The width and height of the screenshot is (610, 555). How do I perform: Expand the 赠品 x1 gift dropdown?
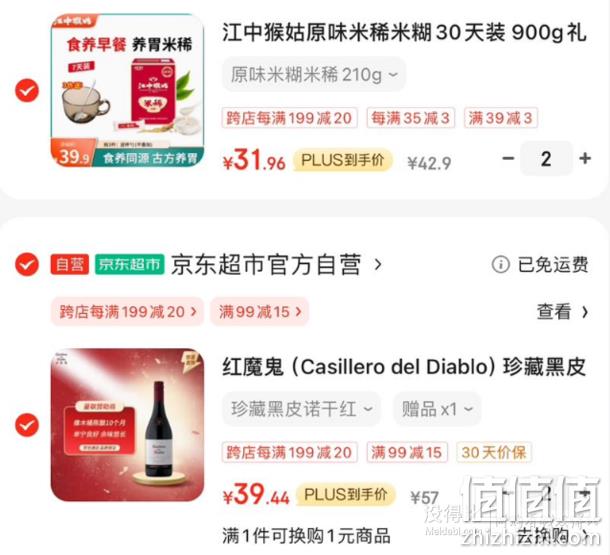tap(437, 409)
